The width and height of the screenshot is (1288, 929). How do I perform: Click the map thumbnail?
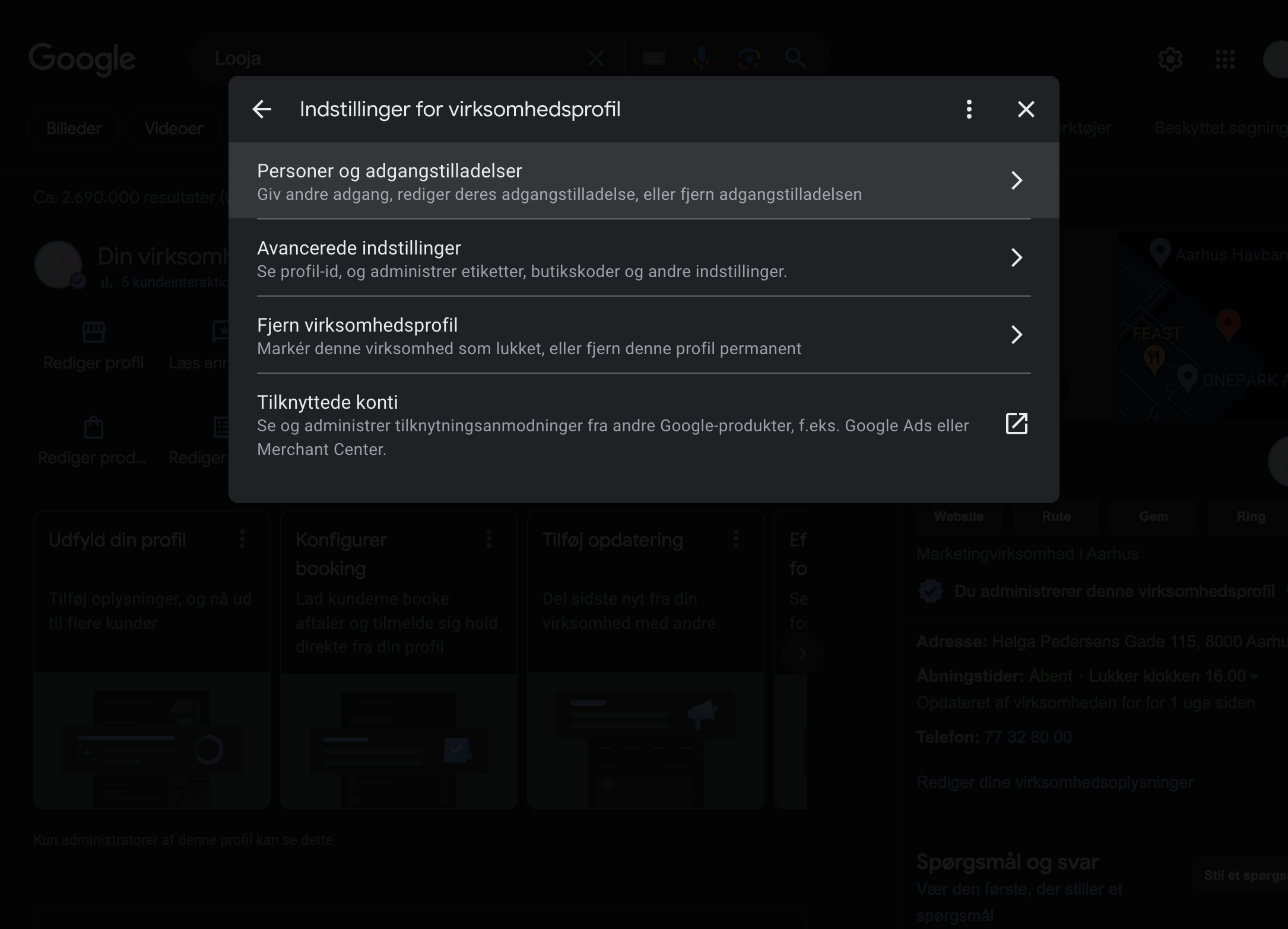(x=1203, y=326)
